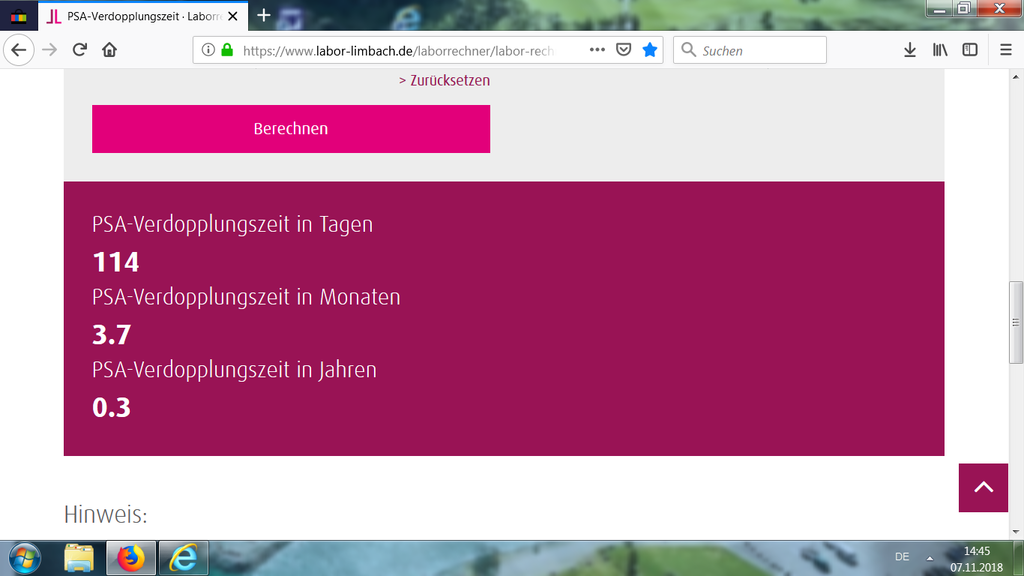This screenshot has width=1024, height=576.
Task: Open File Explorer from taskbar
Action: [x=79, y=558]
